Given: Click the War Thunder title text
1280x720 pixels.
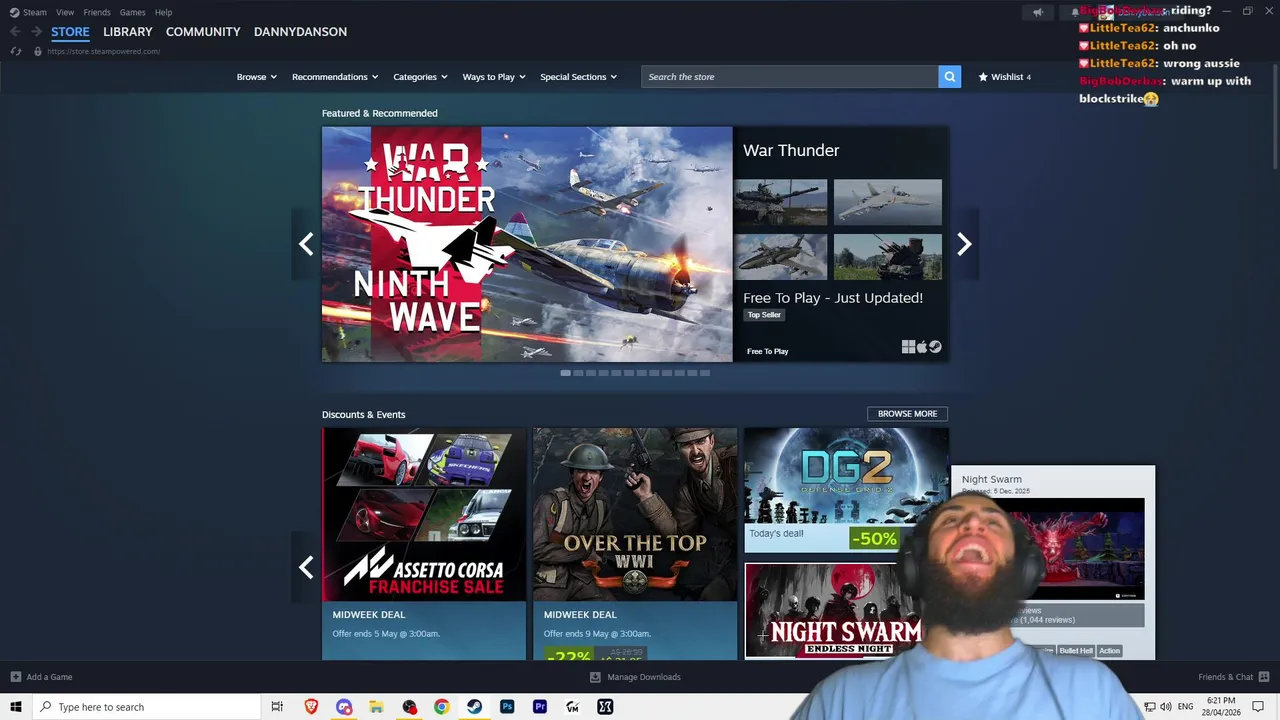Looking at the screenshot, I should point(791,150).
